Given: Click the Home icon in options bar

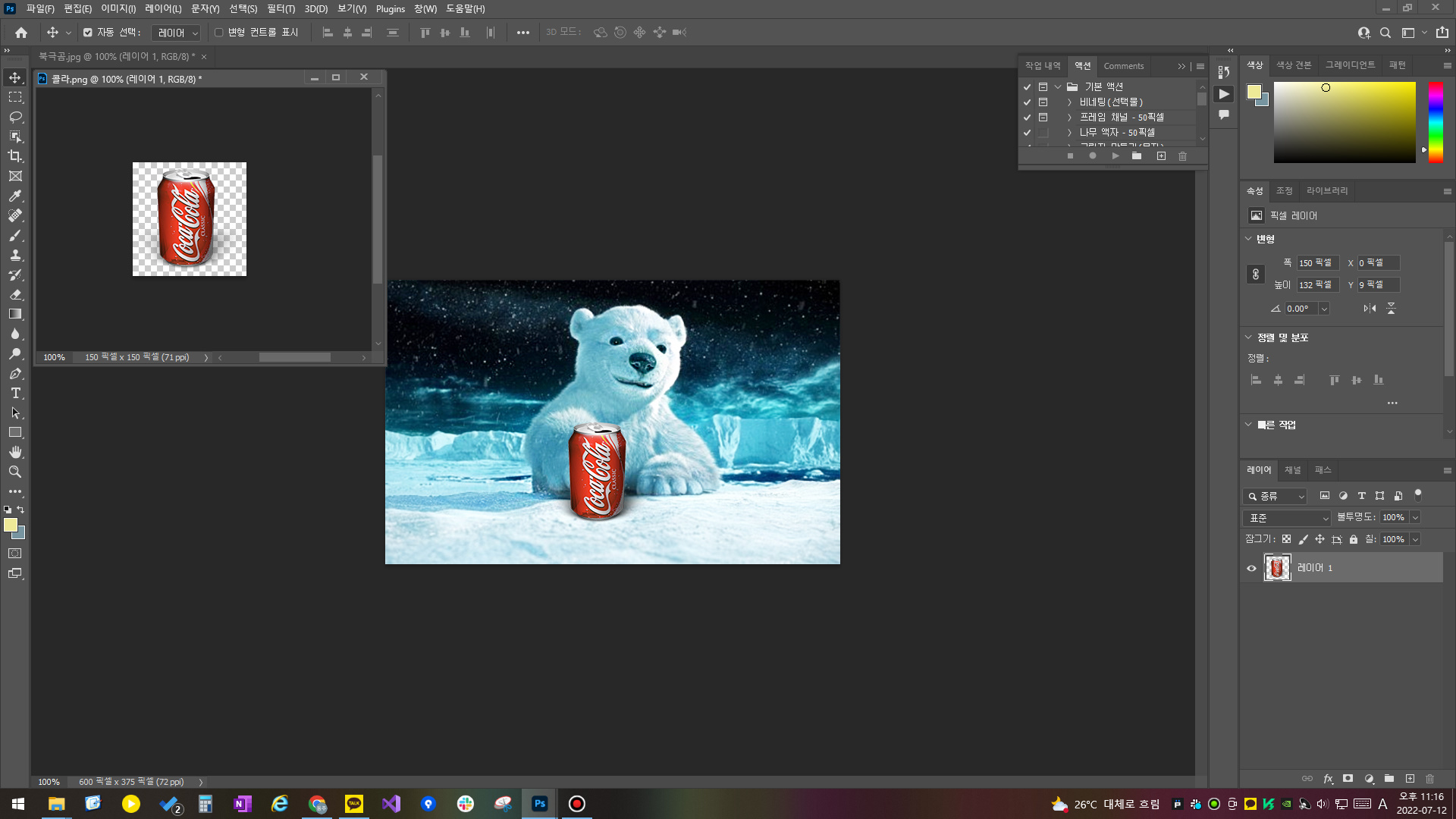Looking at the screenshot, I should click(x=21, y=33).
